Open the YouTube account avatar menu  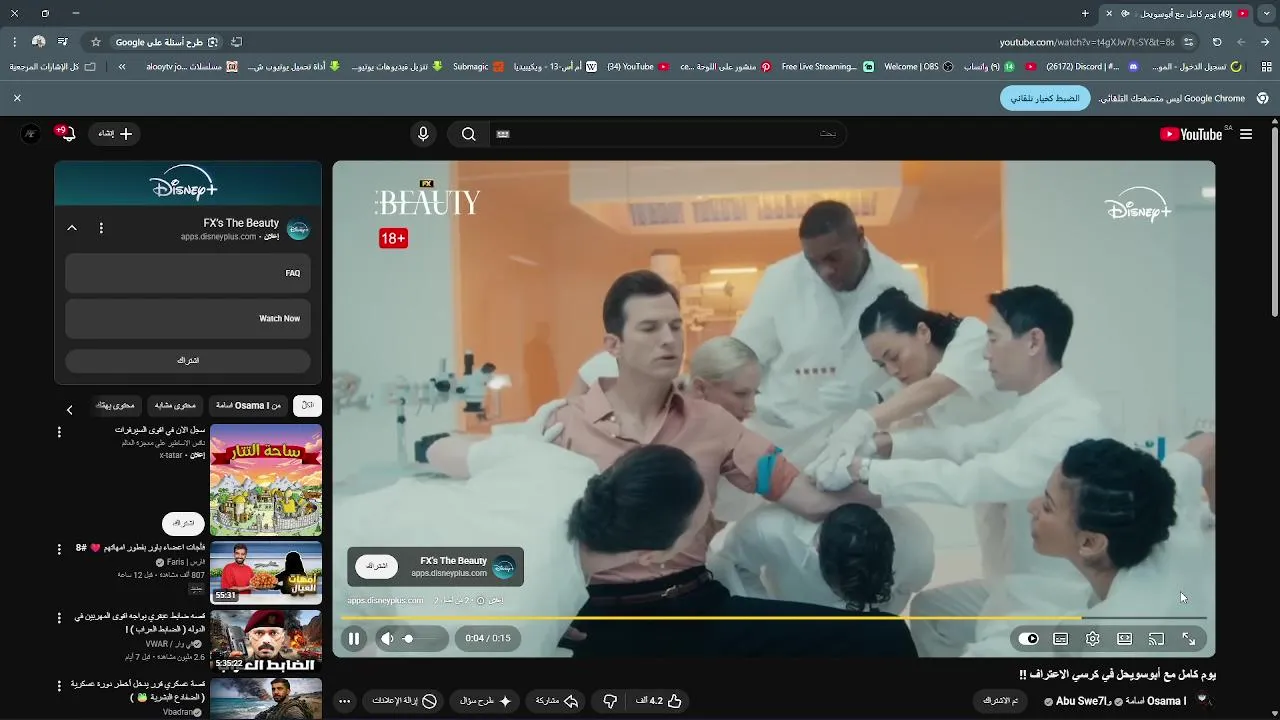click(x=31, y=133)
